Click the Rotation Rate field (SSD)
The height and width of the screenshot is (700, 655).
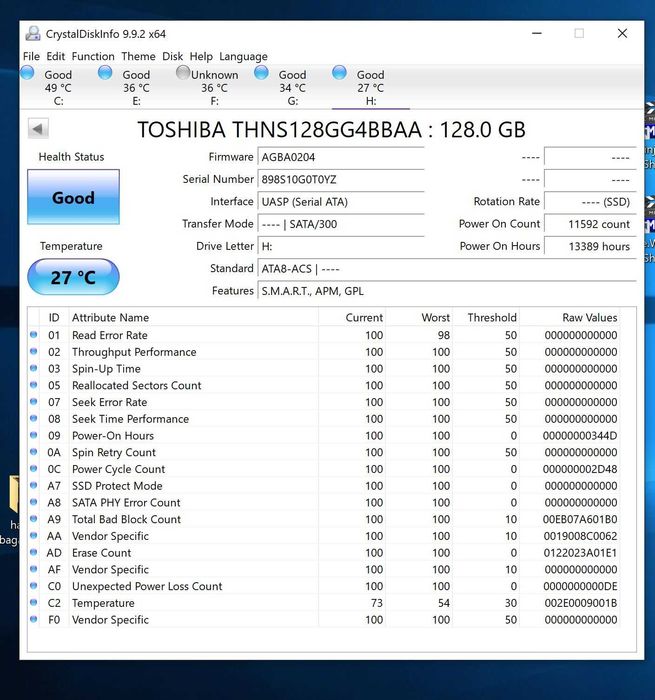590,202
